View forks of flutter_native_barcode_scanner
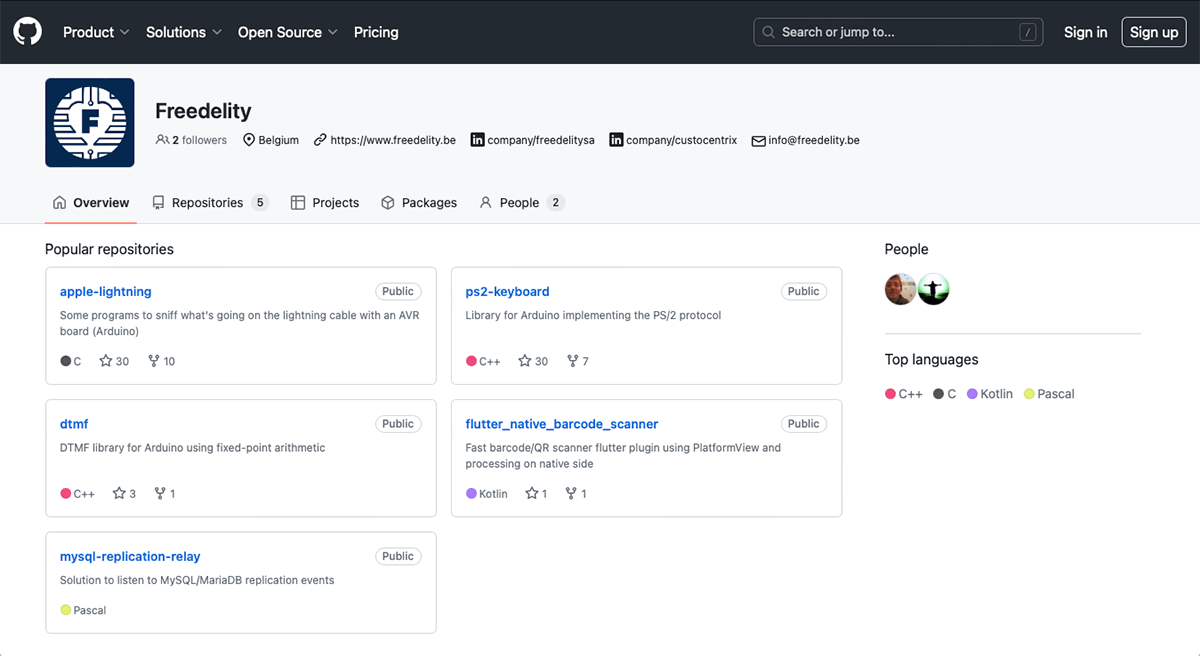This screenshot has height=656, width=1200. [576, 493]
